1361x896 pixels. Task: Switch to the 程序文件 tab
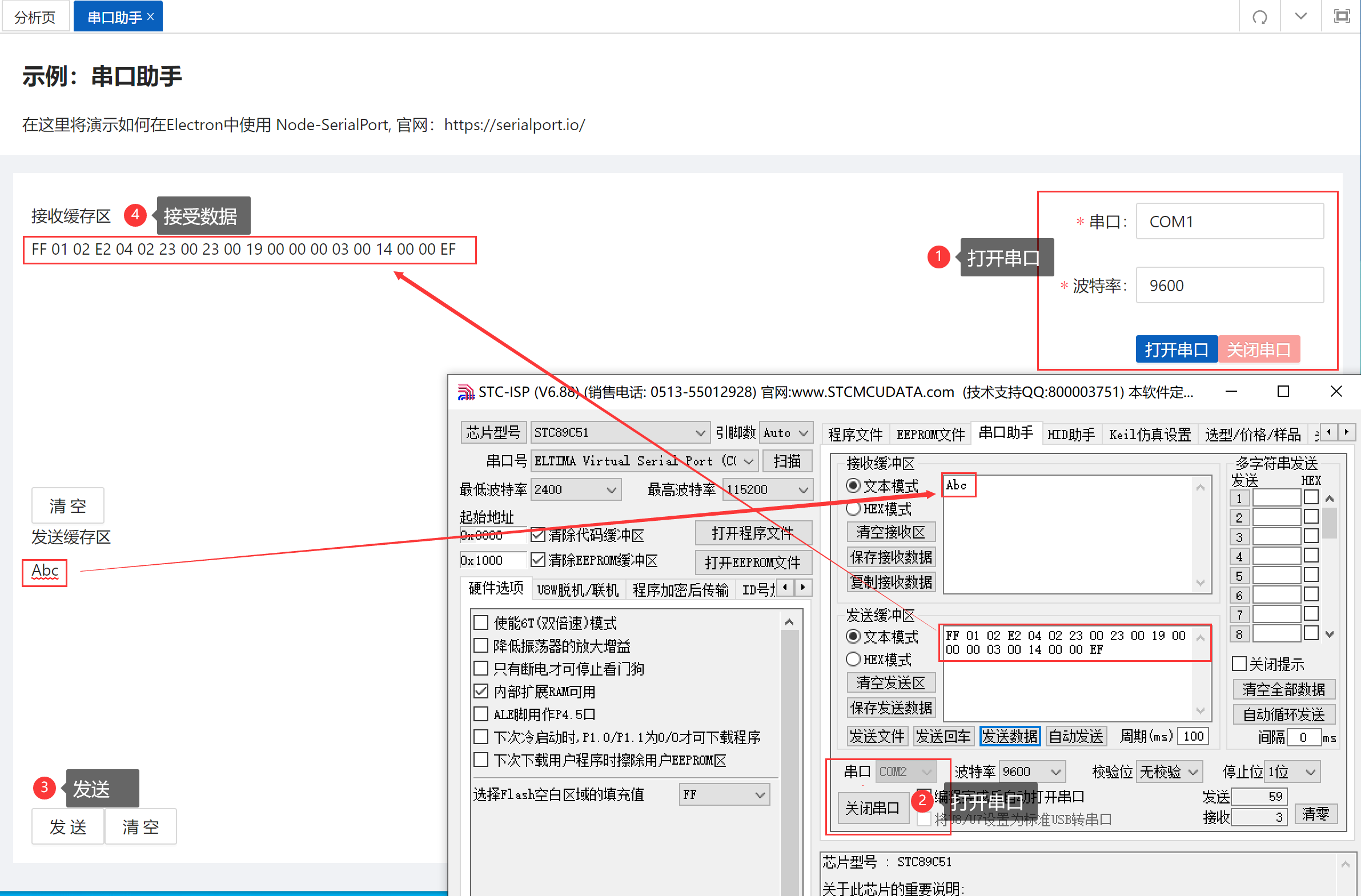[855, 435]
